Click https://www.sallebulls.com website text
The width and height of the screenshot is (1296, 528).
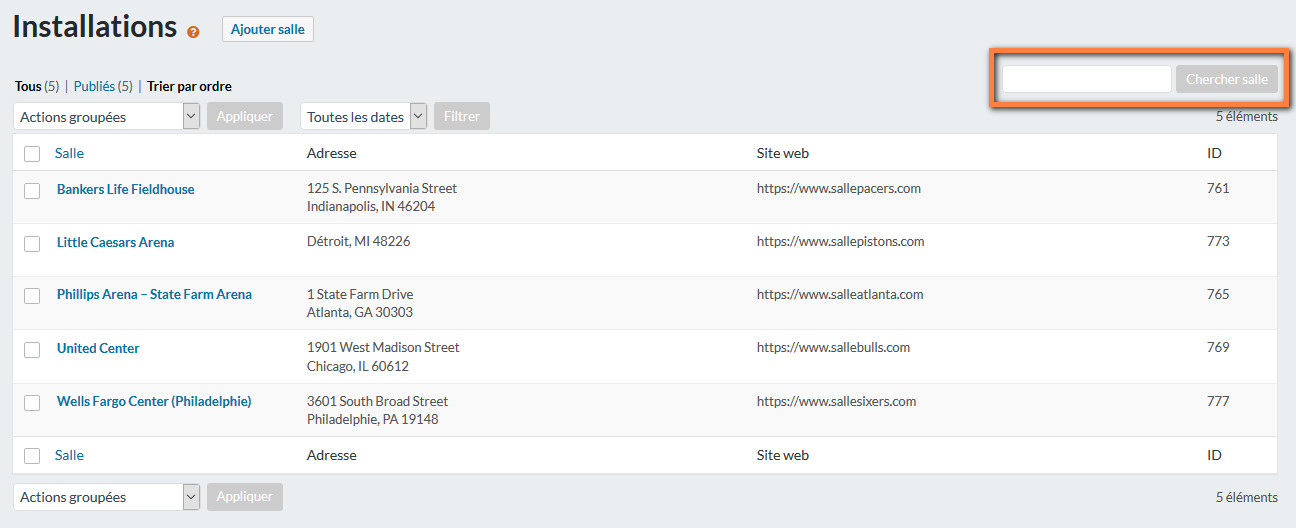point(833,347)
